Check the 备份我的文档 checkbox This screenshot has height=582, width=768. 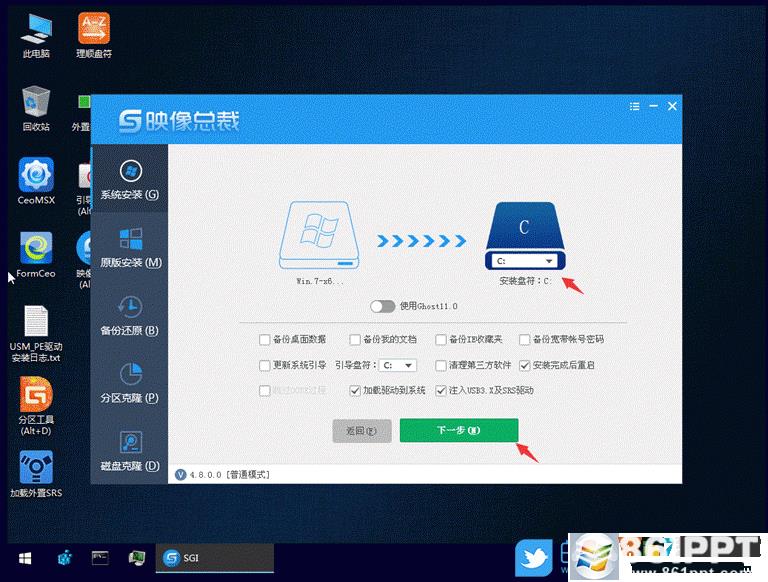(355, 339)
